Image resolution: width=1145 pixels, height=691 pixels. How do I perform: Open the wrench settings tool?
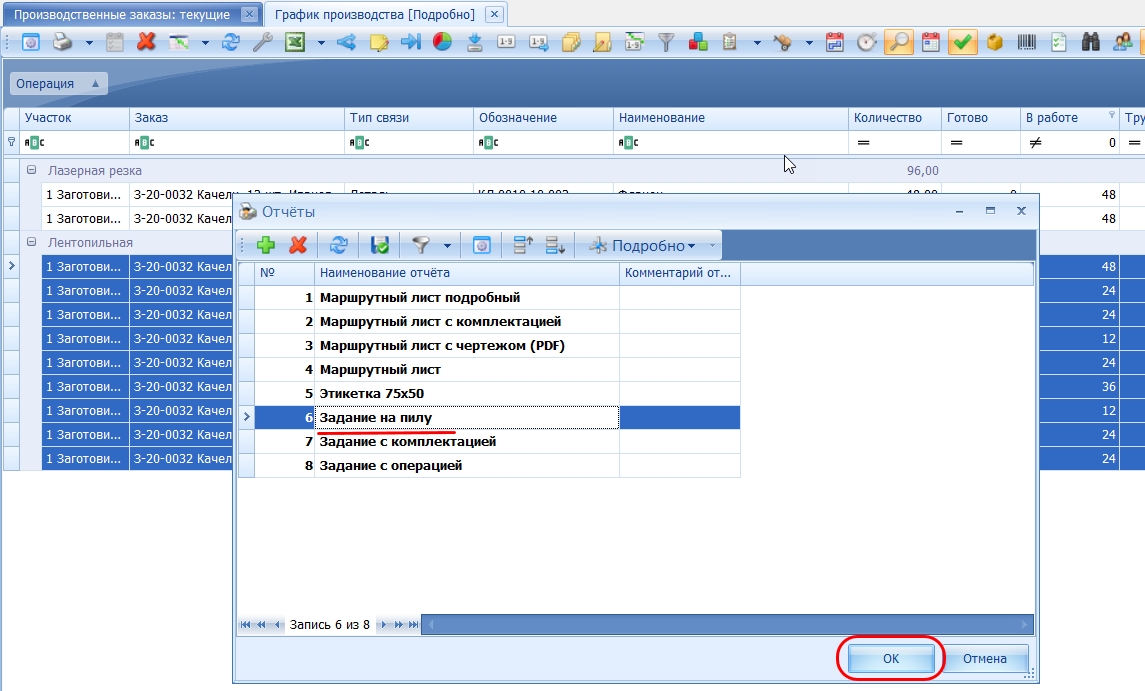(263, 42)
